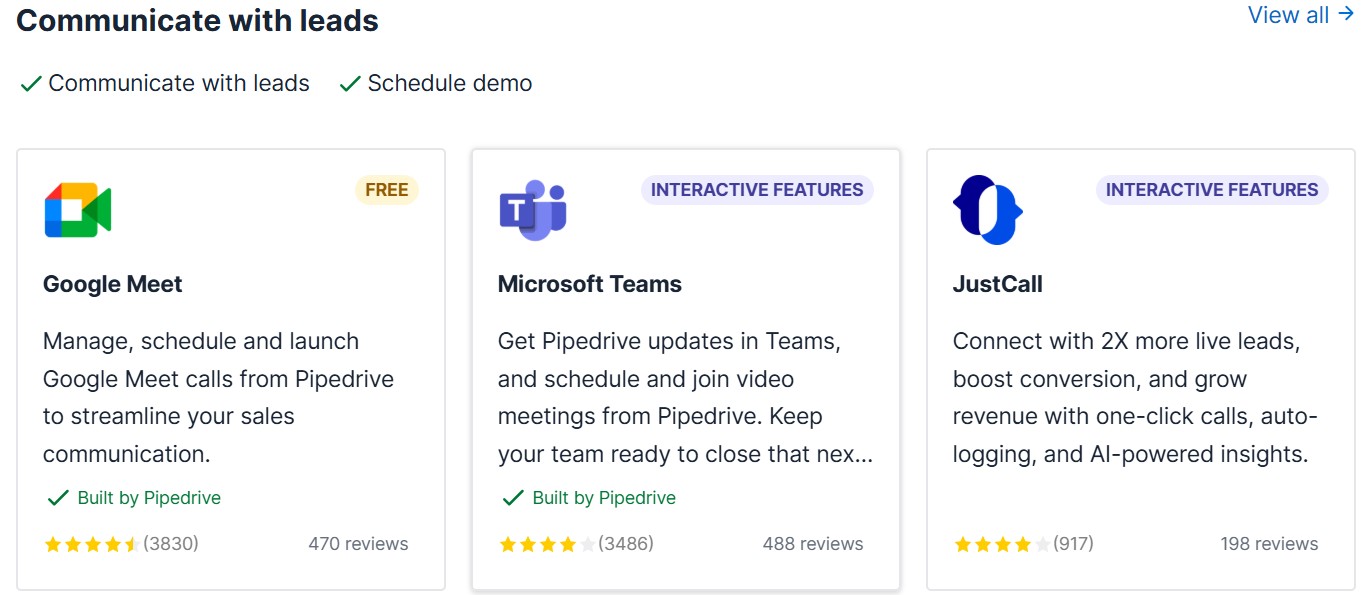The width and height of the screenshot is (1362, 595).
Task: Click the Google Meet description text
Action: (218, 398)
